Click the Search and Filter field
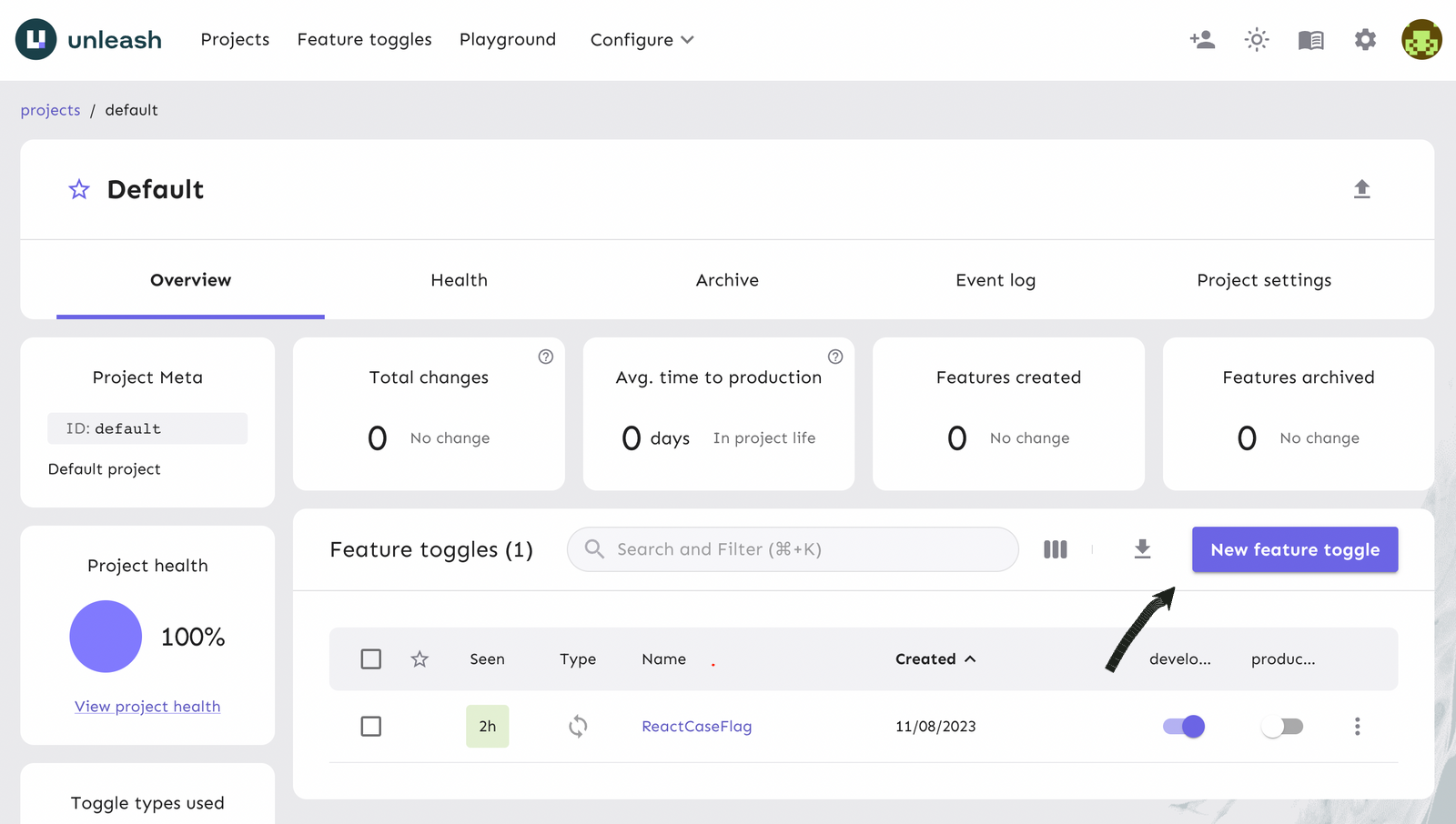Image resolution: width=1456 pixels, height=824 pixels. [792, 549]
